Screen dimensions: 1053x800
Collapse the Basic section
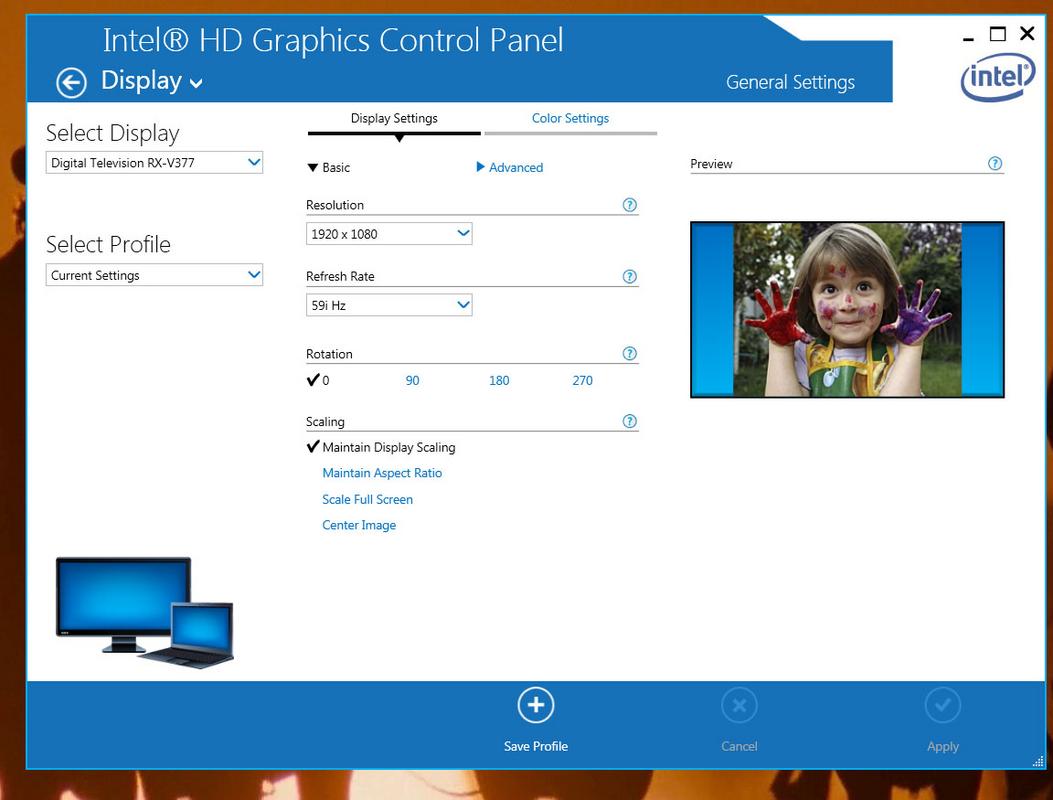pyautogui.click(x=328, y=167)
